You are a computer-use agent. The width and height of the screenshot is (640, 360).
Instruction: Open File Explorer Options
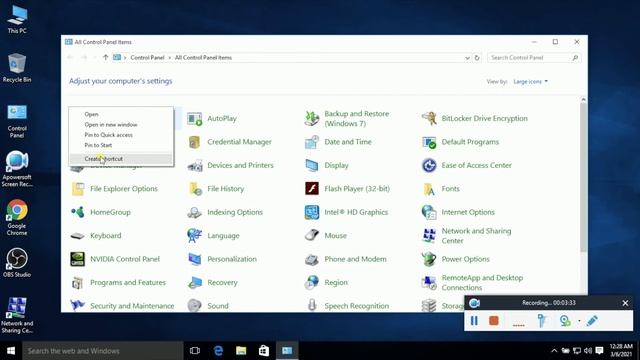click(114, 189)
